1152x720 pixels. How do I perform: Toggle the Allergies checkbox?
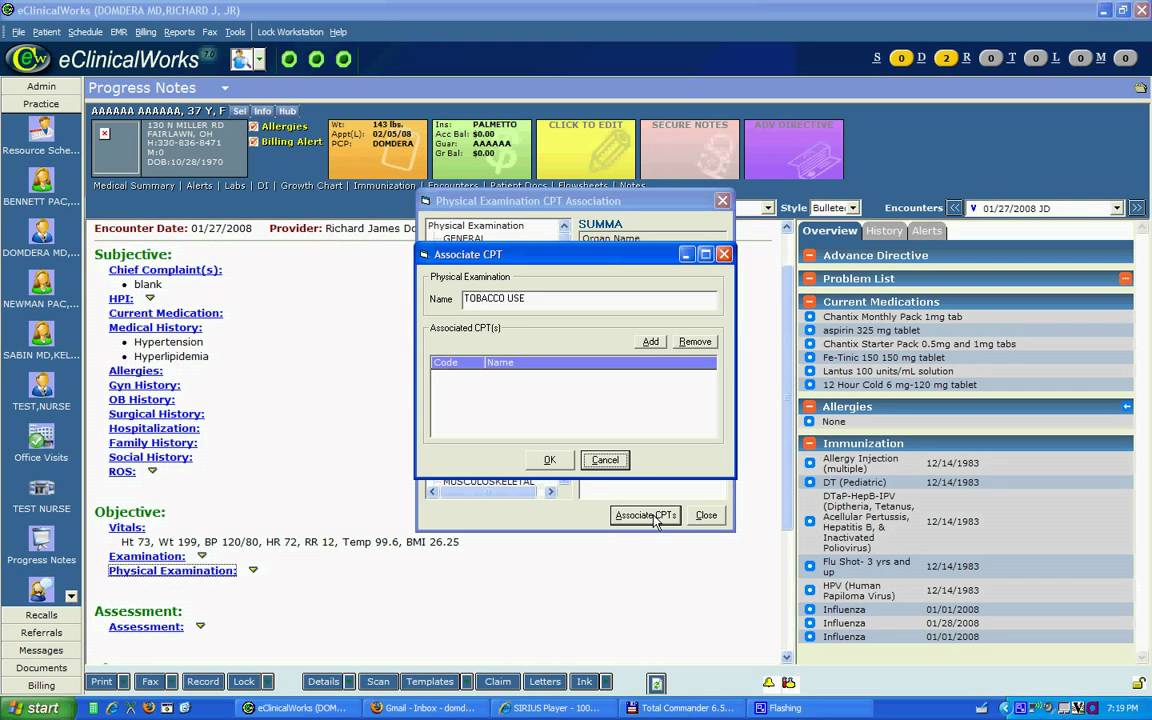(253, 126)
